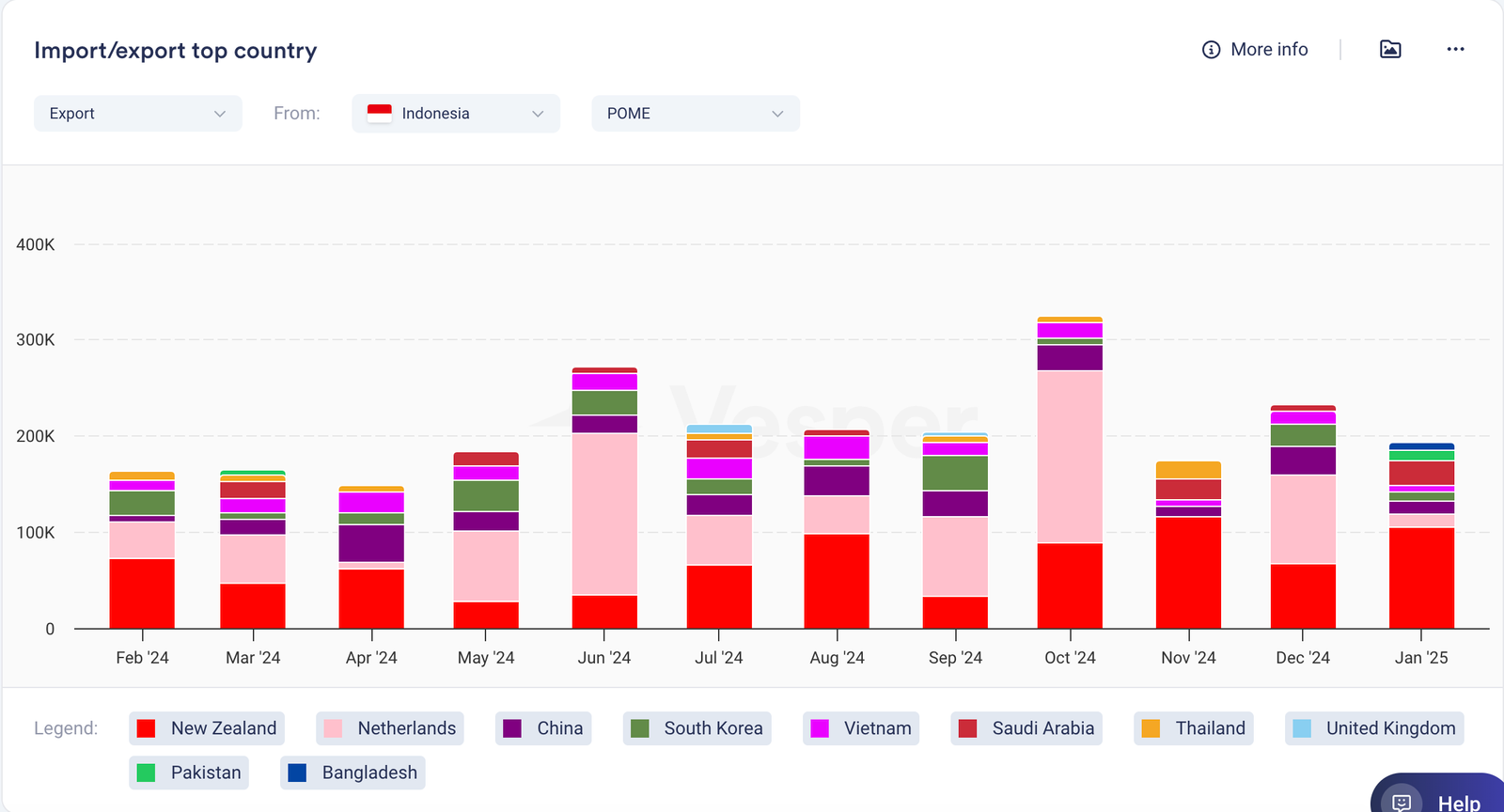Screen dimensions: 1504x812
Task: Open the three-dot options menu
Action: pos(1455,50)
